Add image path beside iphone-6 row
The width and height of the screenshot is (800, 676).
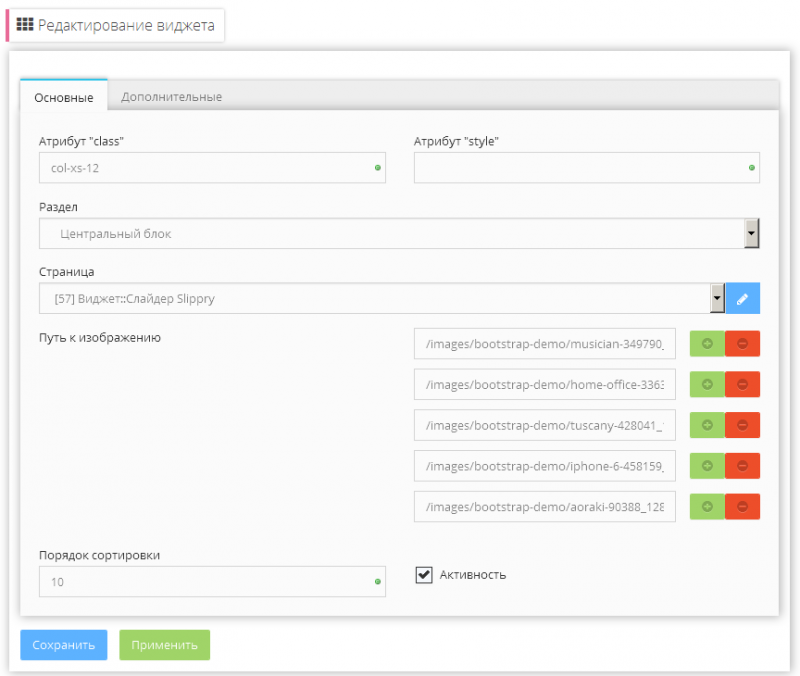click(706, 466)
